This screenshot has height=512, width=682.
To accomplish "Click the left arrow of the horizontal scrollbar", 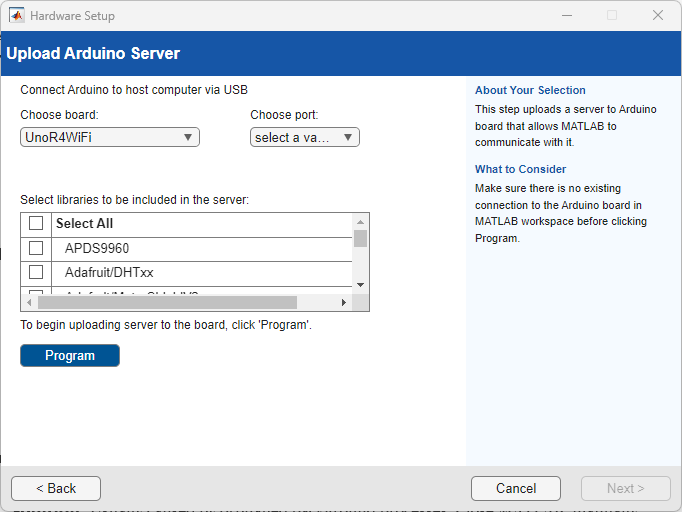I will pyautogui.click(x=29, y=302).
